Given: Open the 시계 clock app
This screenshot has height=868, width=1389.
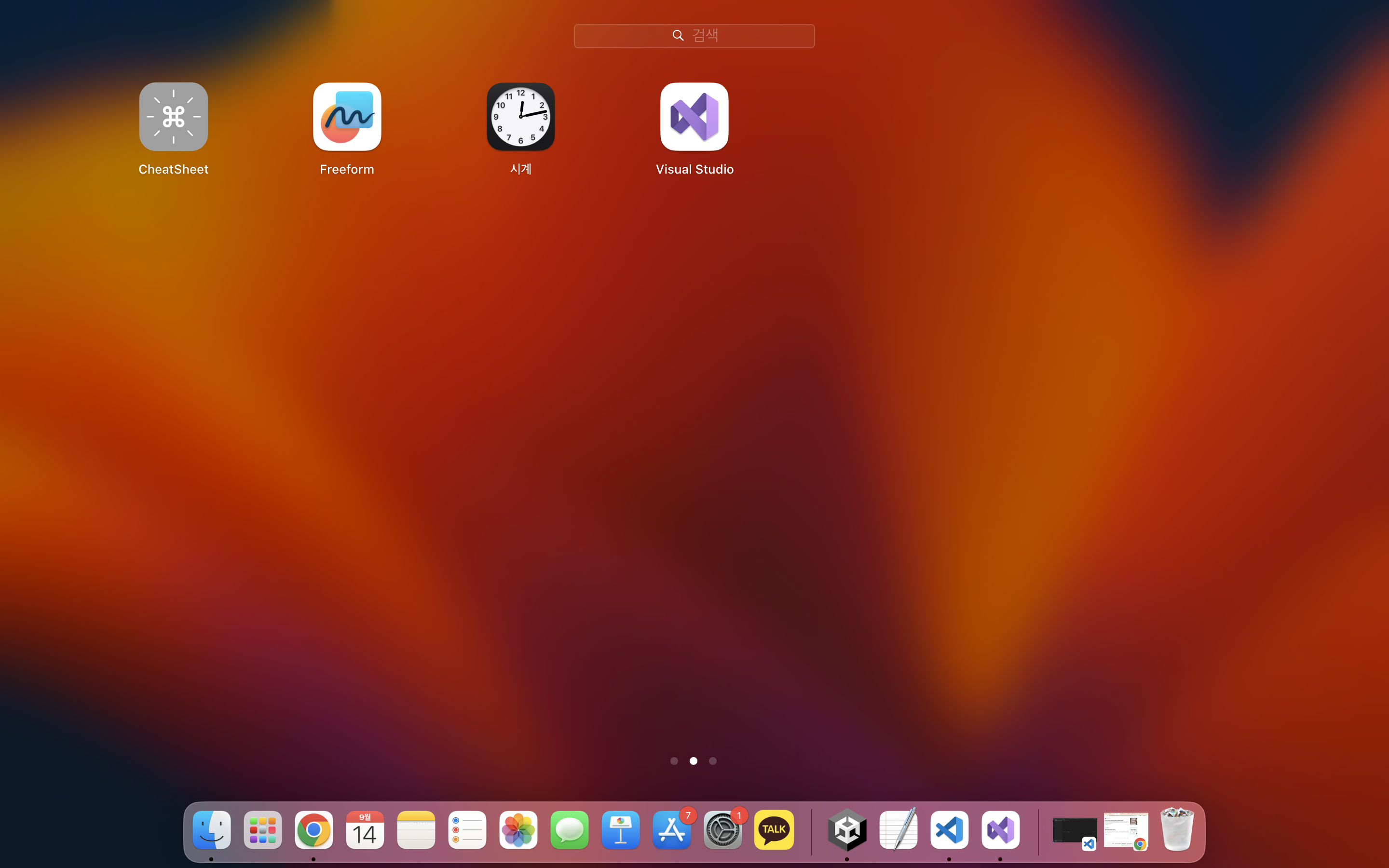Looking at the screenshot, I should tap(520, 117).
